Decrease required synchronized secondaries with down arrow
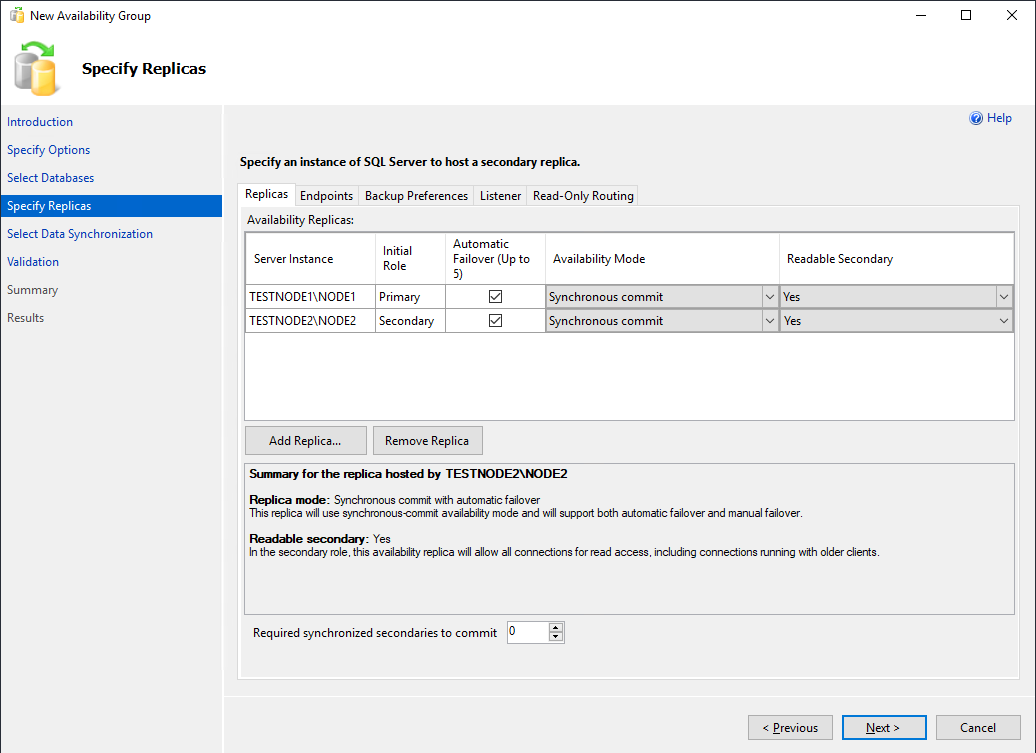1036x753 pixels. click(x=556, y=637)
